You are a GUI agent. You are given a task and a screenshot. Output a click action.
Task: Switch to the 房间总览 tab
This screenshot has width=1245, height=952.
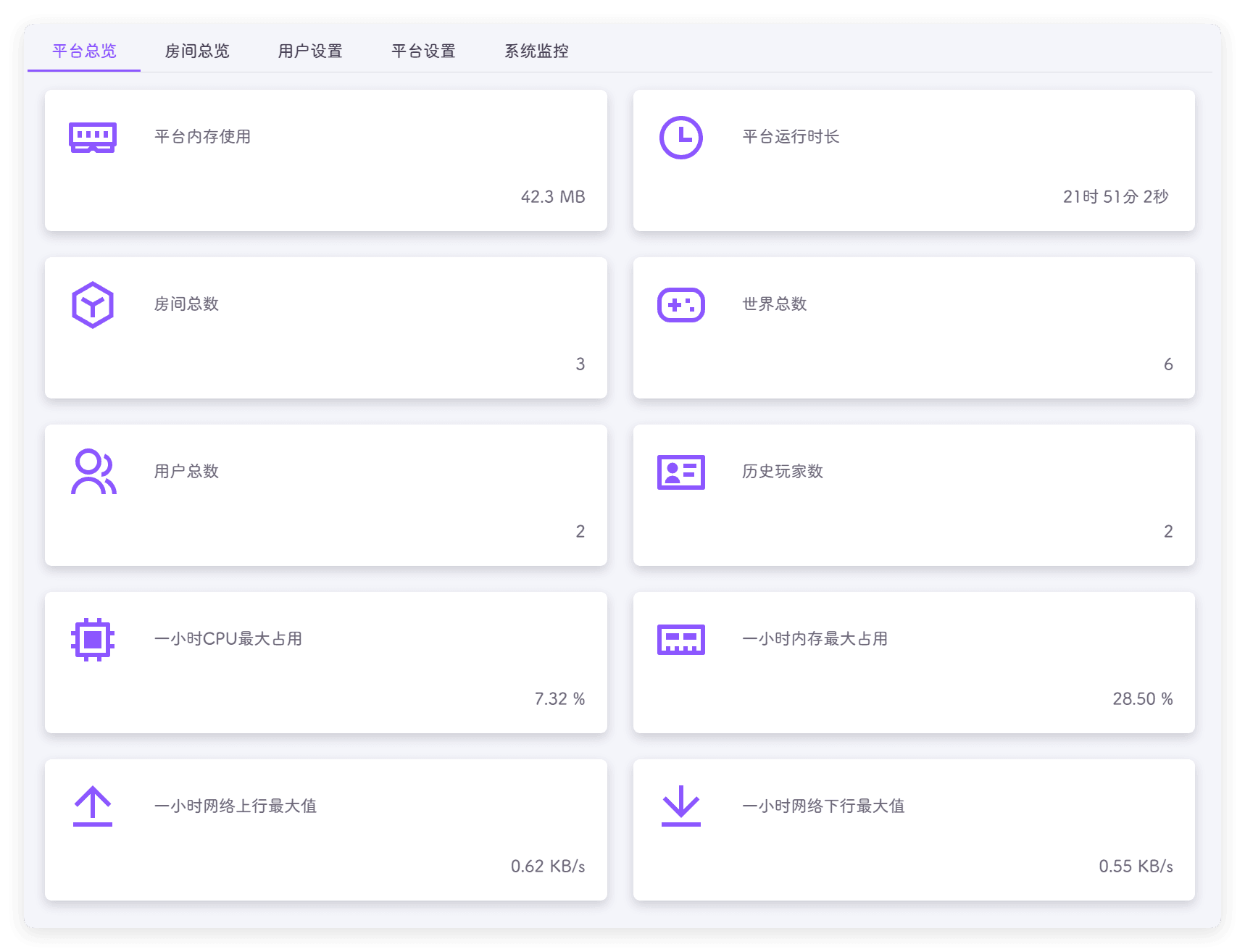pyautogui.click(x=197, y=51)
